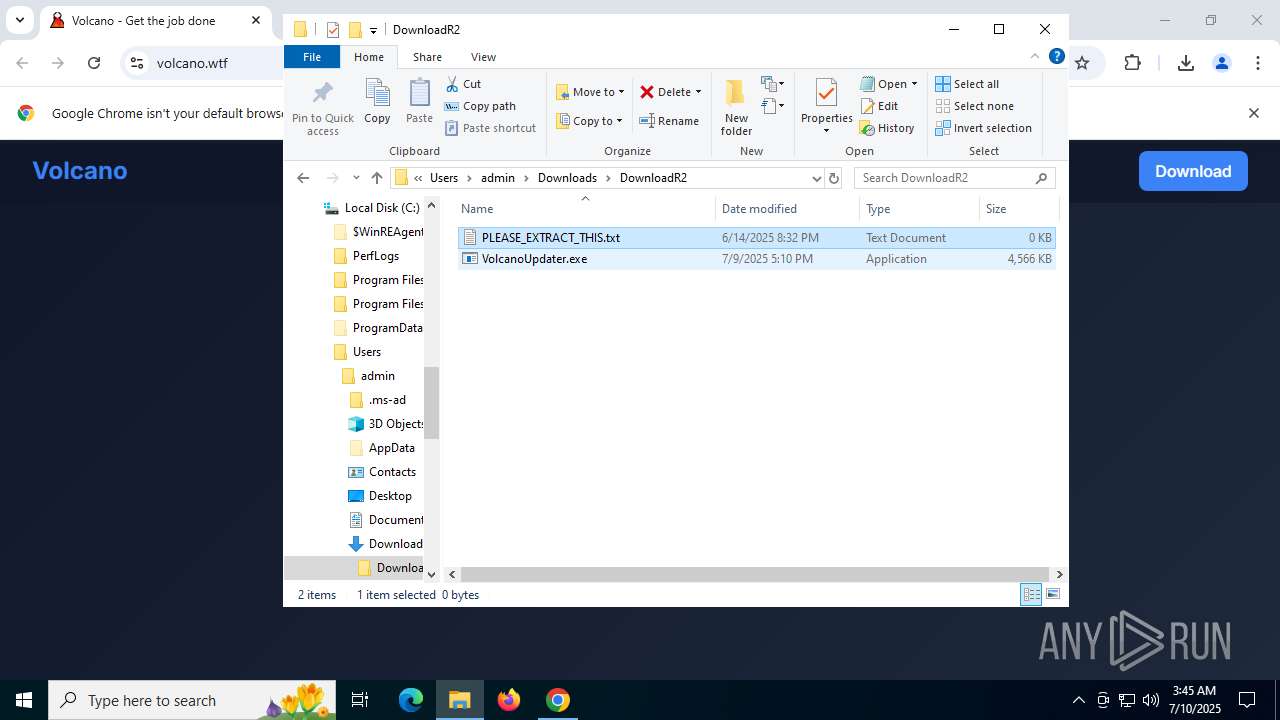This screenshot has height=720, width=1280.
Task: Switch to the View ribbon tab
Action: pos(483,57)
